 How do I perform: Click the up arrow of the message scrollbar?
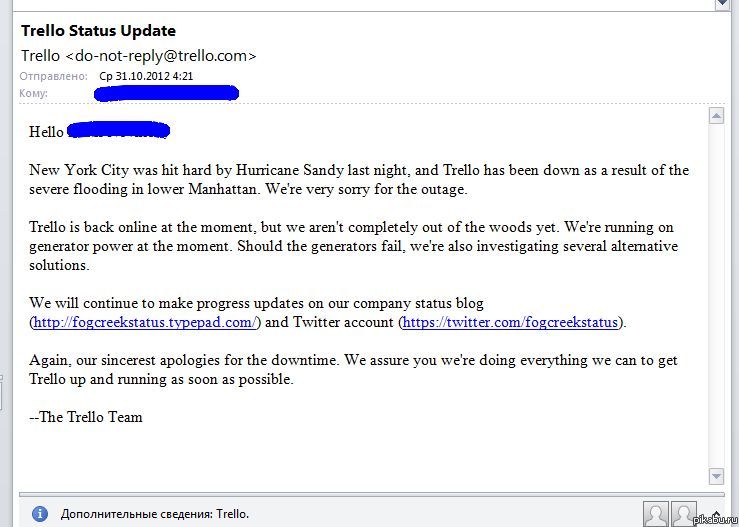(716, 116)
